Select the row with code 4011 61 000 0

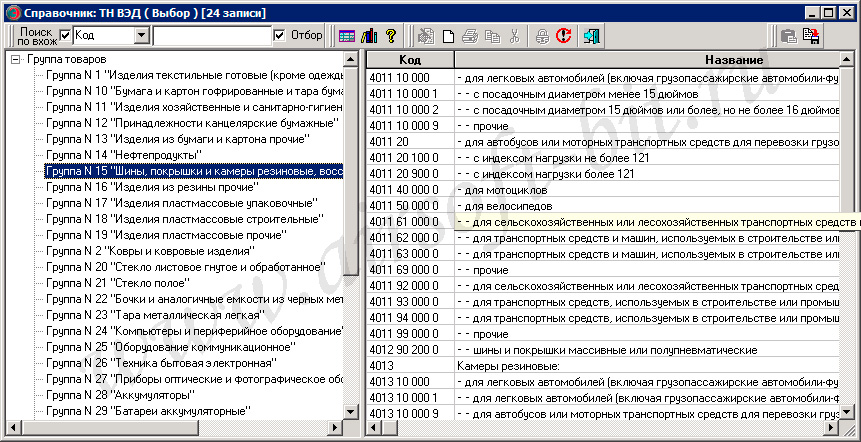[x=603, y=222]
